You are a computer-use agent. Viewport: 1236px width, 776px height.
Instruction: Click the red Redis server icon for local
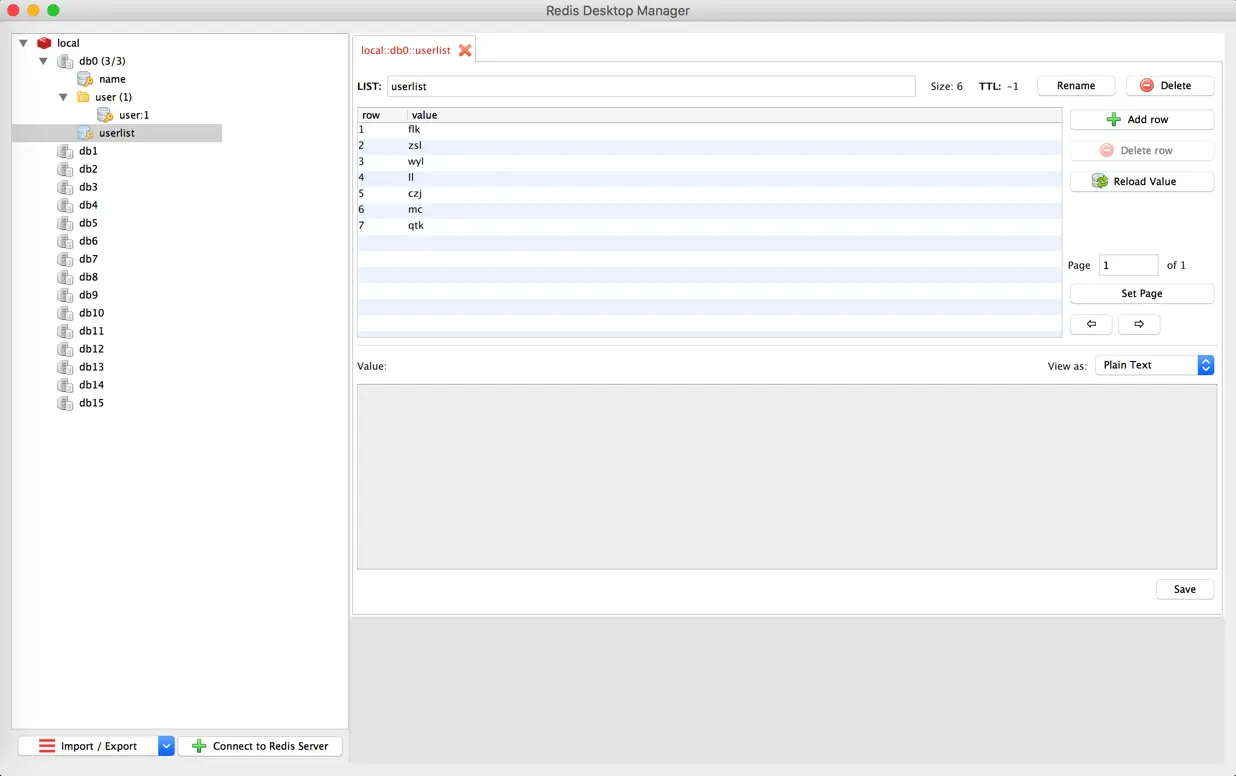point(44,43)
